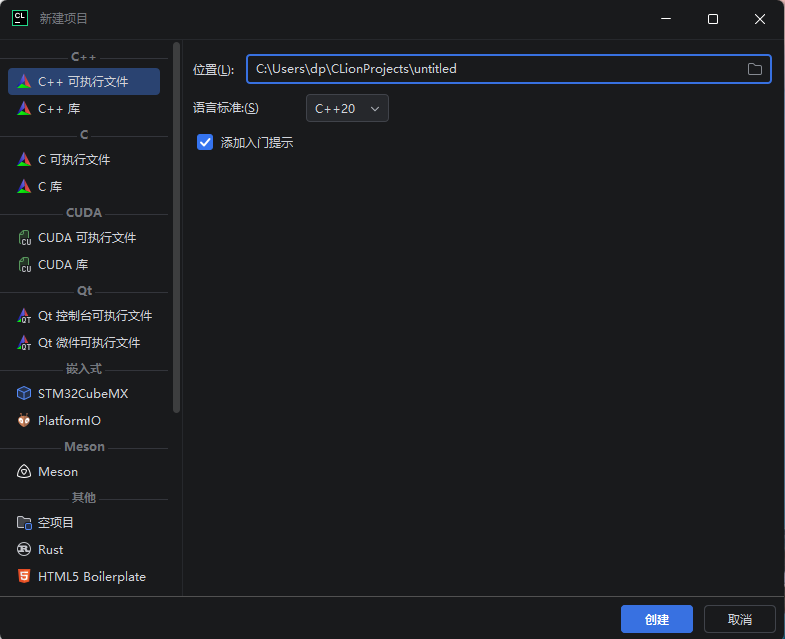Select the 'PlatformIO' list label
Viewport: 785px width, 639px height.
tap(69, 421)
